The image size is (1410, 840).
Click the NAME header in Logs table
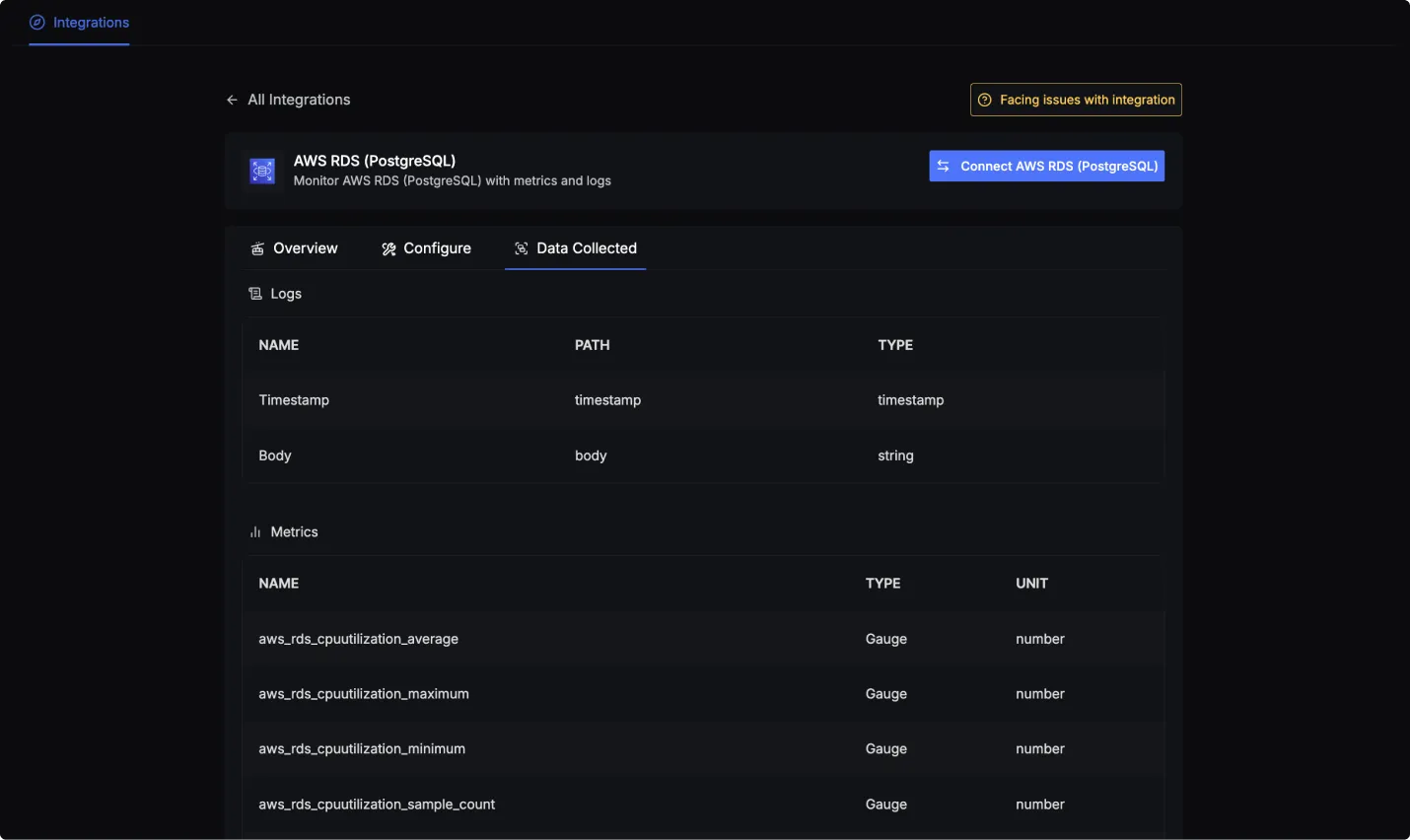(x=279, y=345)
